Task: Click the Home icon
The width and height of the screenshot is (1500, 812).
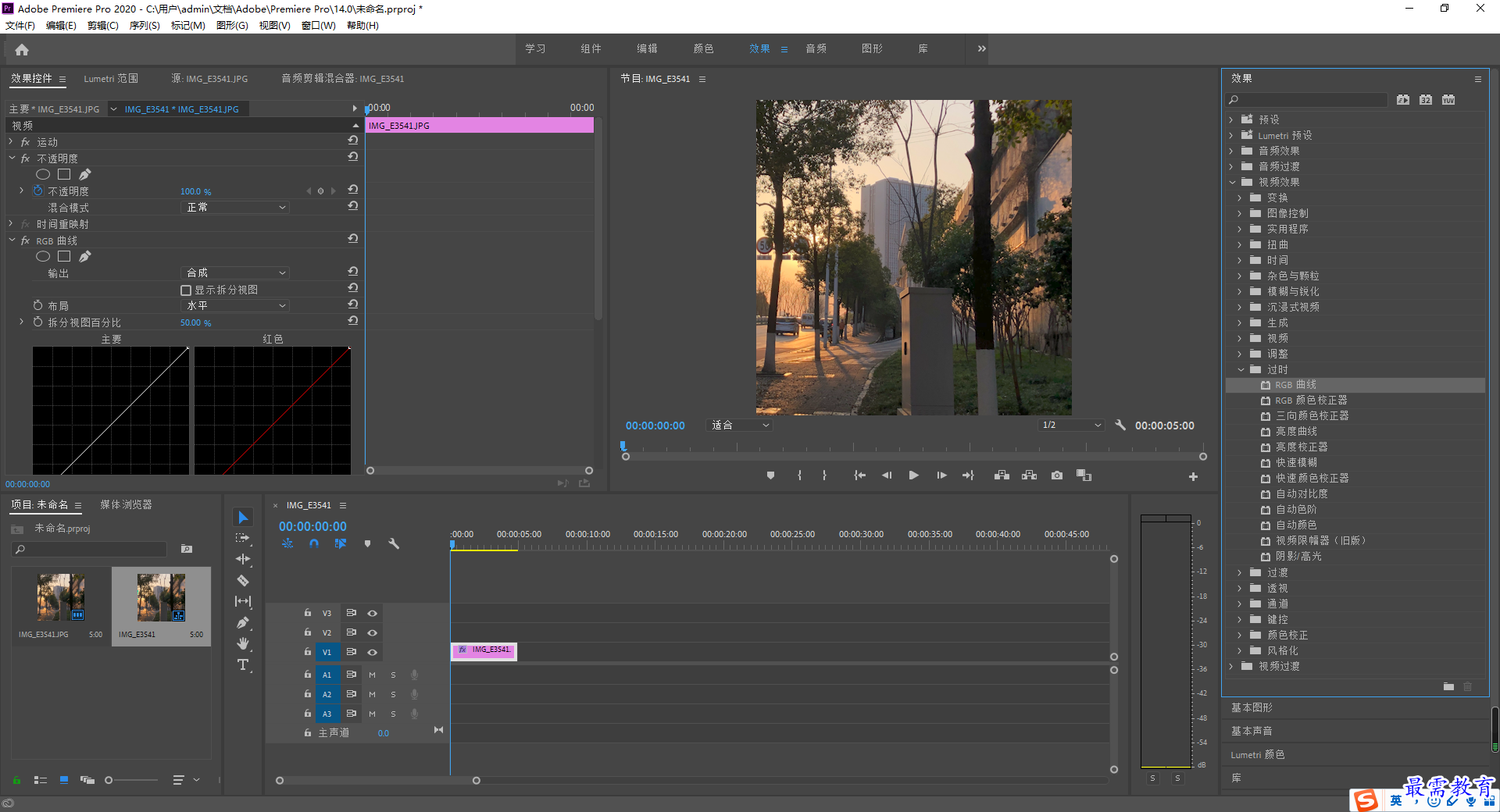Action: click(x=22, y=50)
